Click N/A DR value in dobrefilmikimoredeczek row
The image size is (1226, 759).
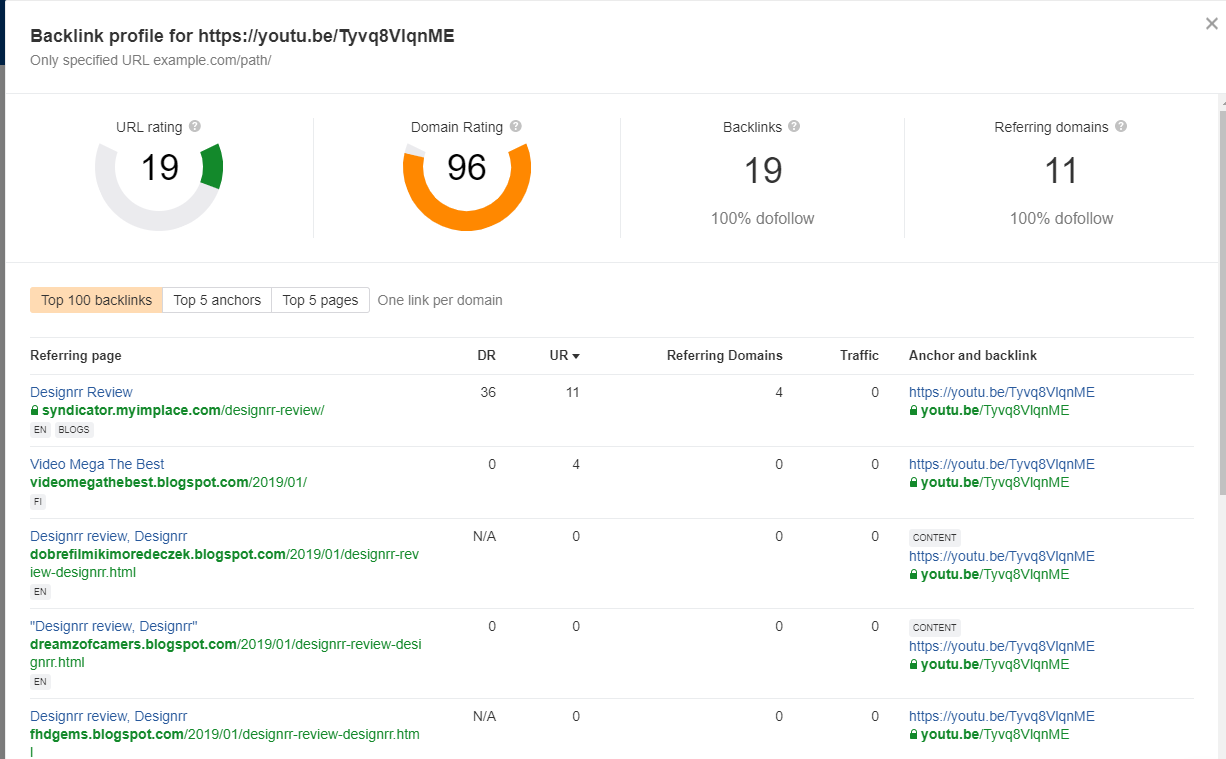click(484, 536)
